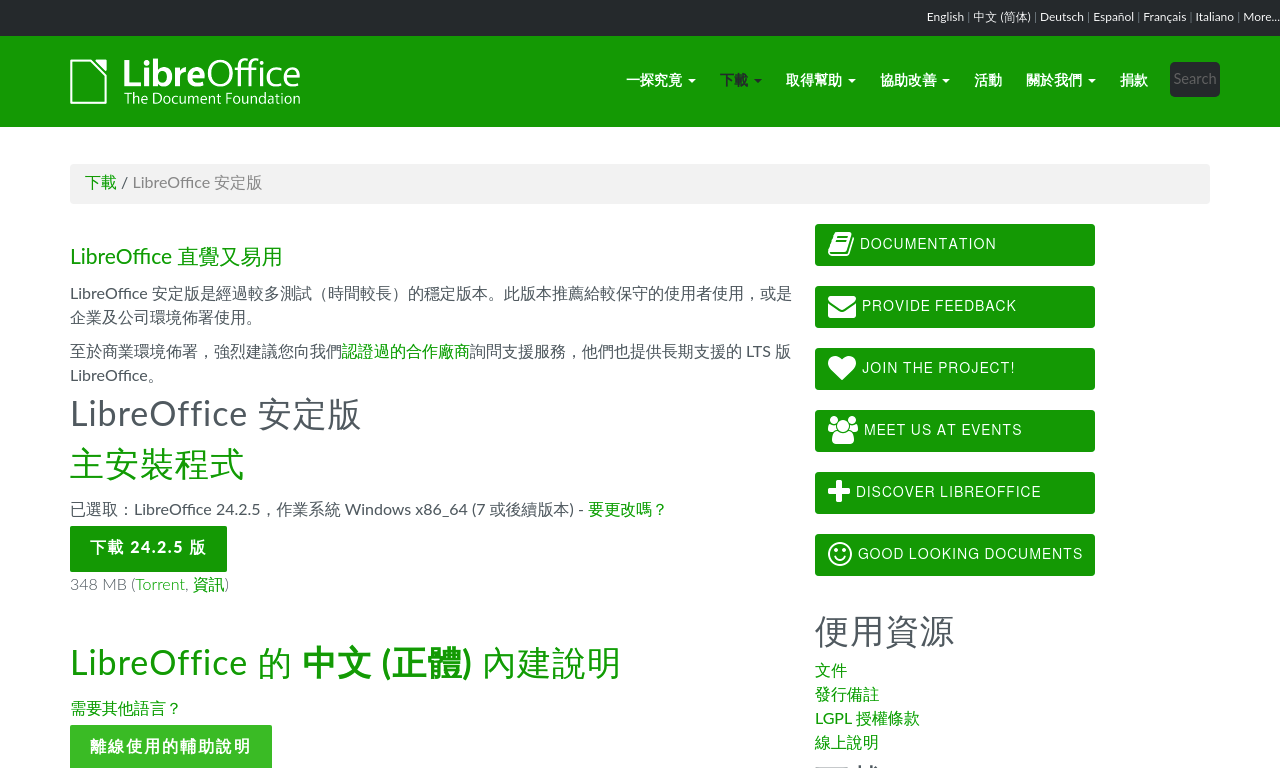Screen dimensions: 1280x768
Task: Open the More... languages link
Action: (1261, 17)
